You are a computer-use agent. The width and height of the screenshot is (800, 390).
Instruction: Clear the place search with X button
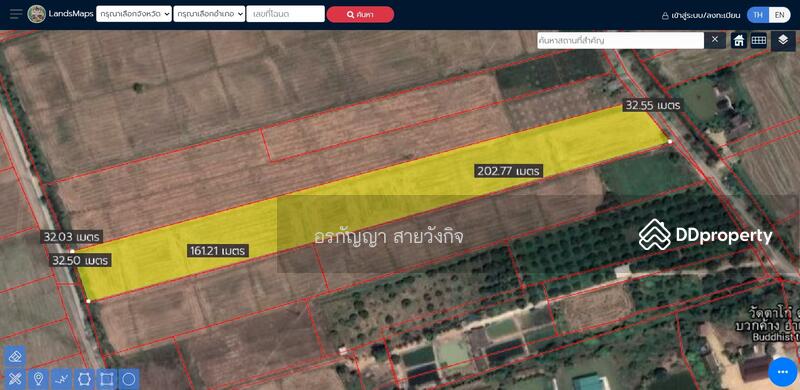coord(715,39)
